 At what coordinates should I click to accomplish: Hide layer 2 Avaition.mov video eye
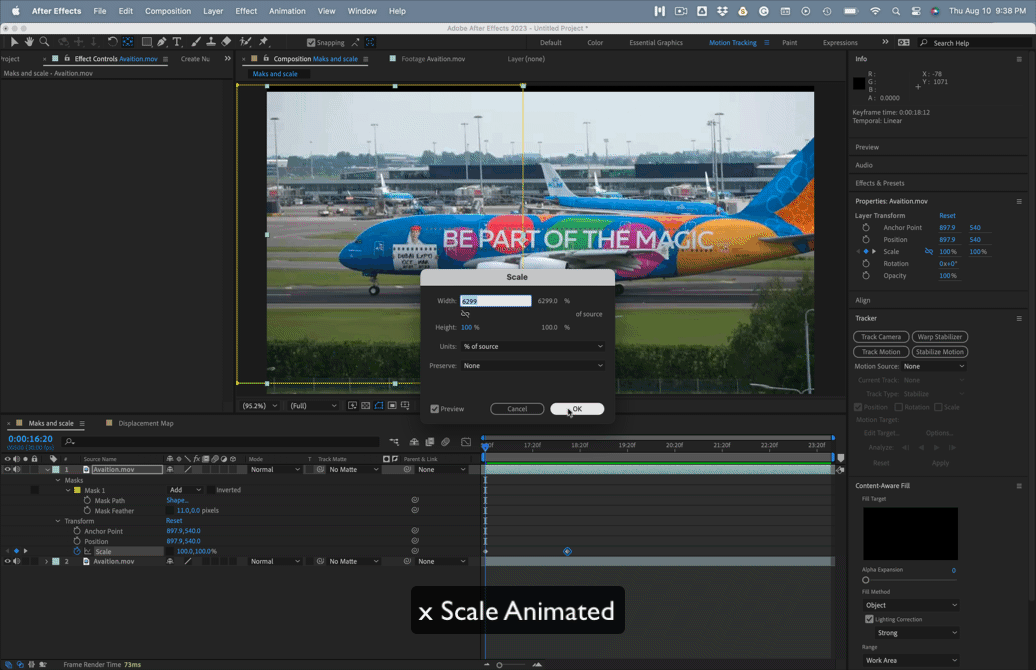7,562
